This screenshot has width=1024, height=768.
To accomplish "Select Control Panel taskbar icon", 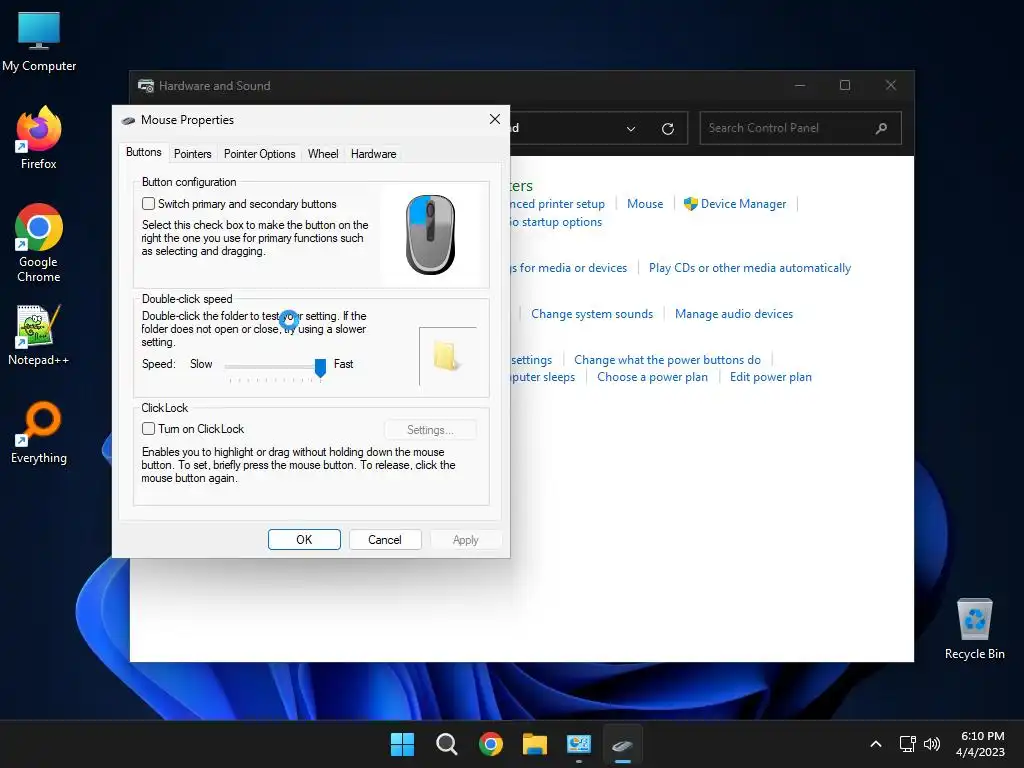I will (x=579, y=744).
